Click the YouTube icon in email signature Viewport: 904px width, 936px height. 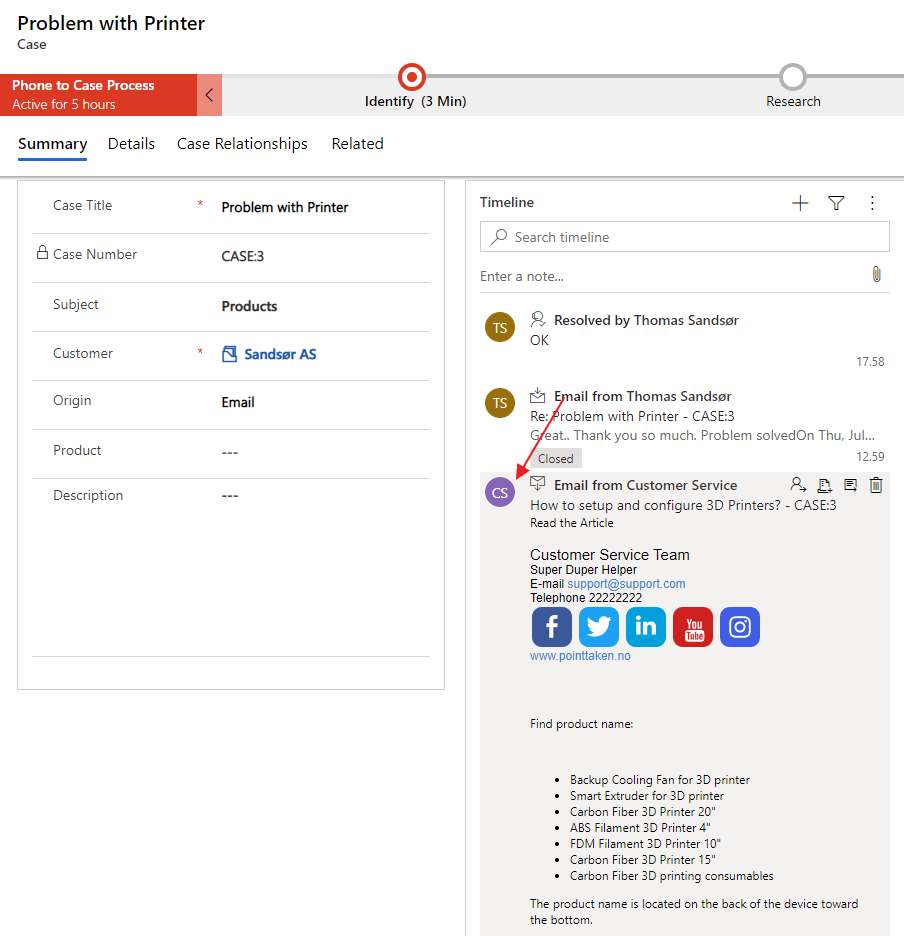pyautogui.click(x=693, y=627)
